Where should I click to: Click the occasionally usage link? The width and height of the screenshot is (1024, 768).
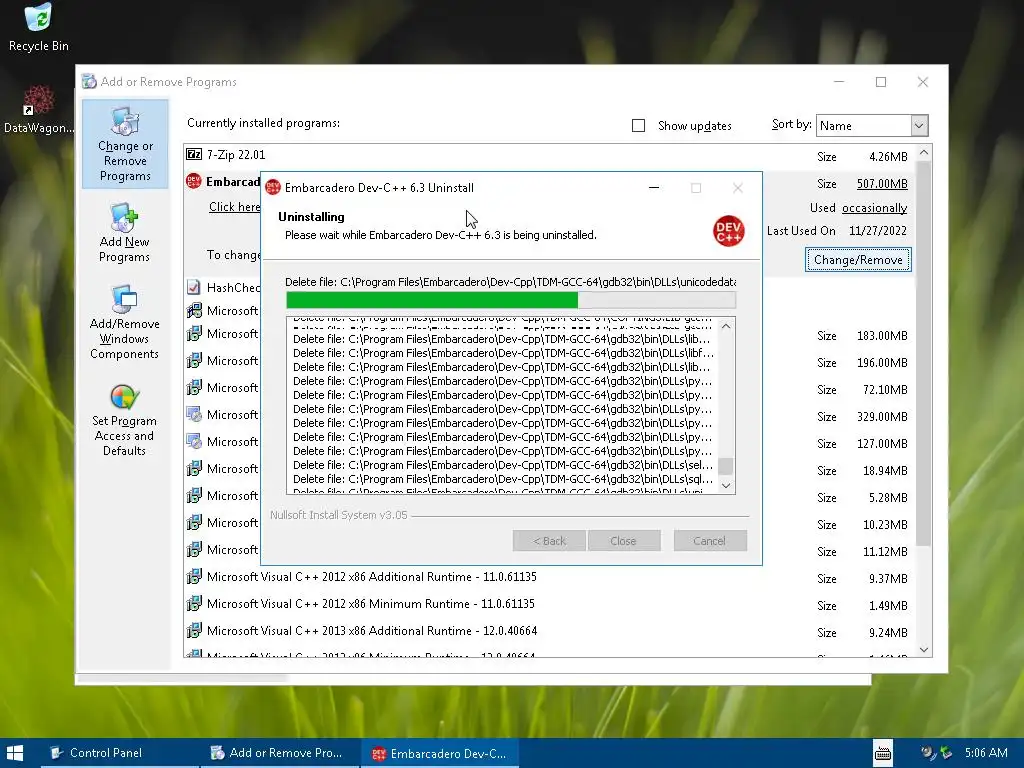point(874,208)
